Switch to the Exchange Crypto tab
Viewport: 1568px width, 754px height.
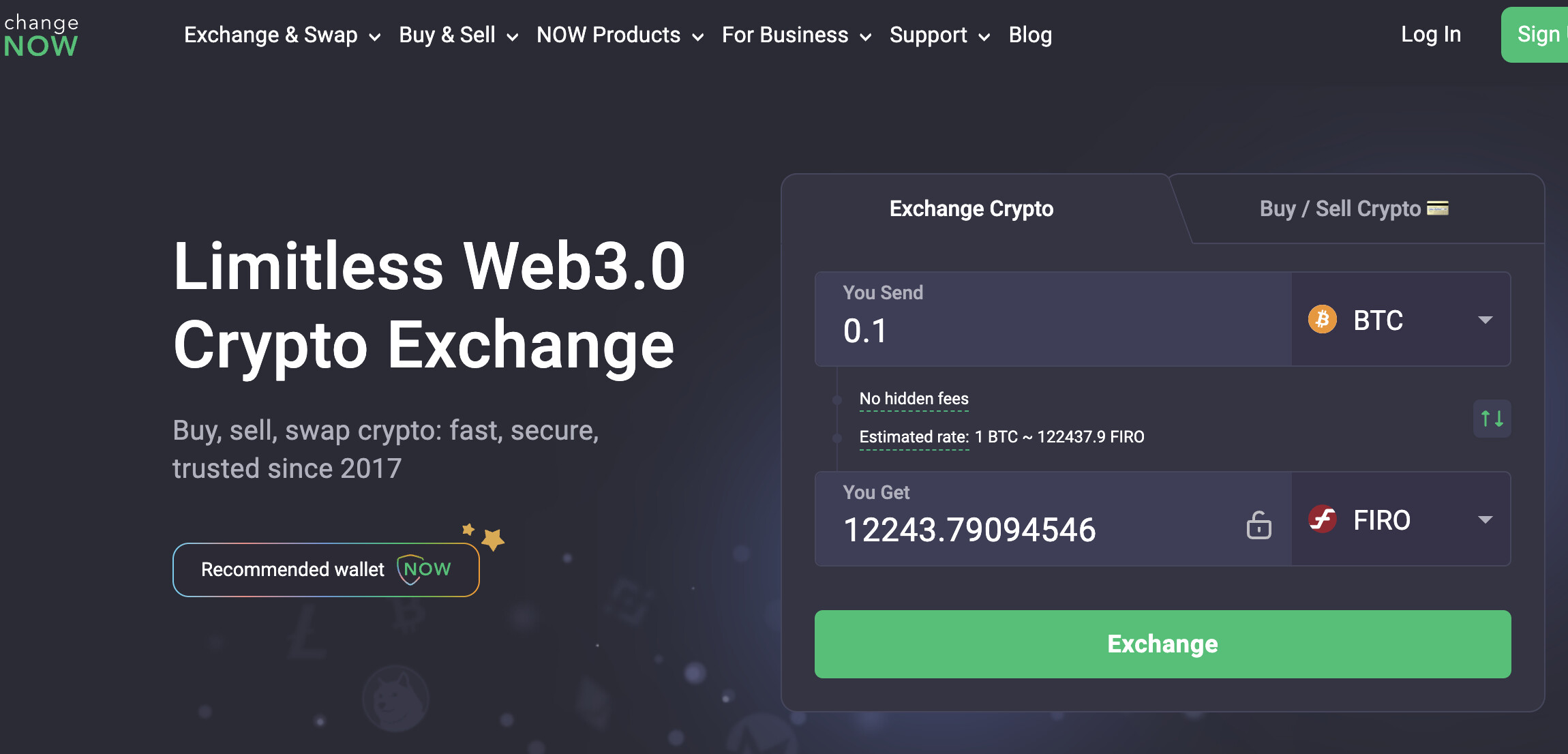[x=971, y=209]
